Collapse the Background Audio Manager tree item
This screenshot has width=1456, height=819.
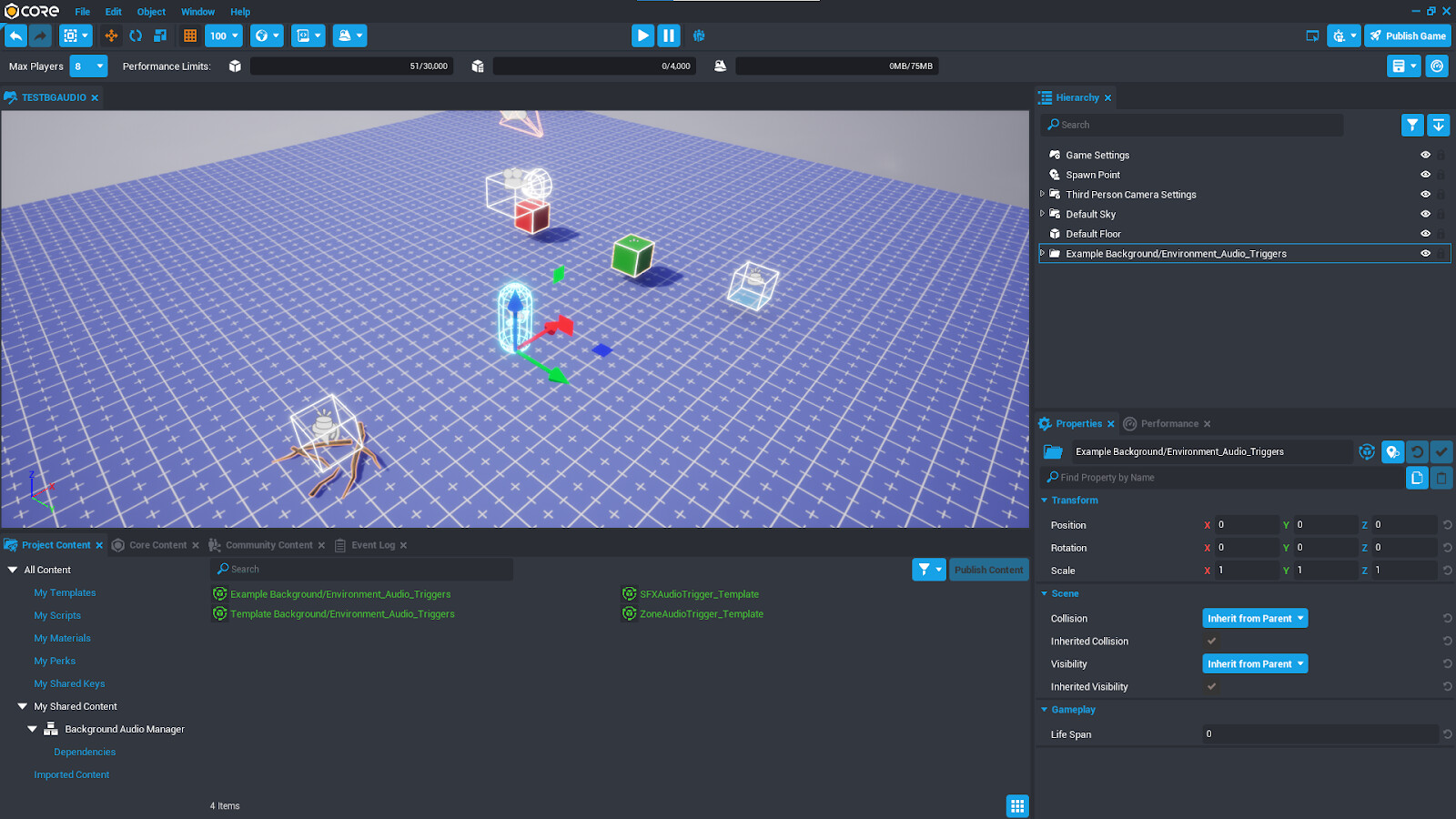[32, 728]
